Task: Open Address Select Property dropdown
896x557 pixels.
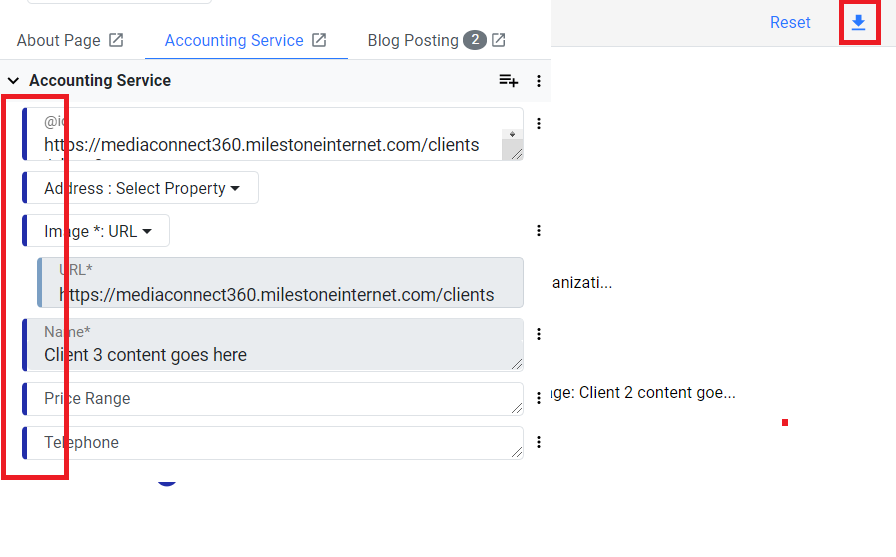Action: pyautogui.click(x=142, y=188)
